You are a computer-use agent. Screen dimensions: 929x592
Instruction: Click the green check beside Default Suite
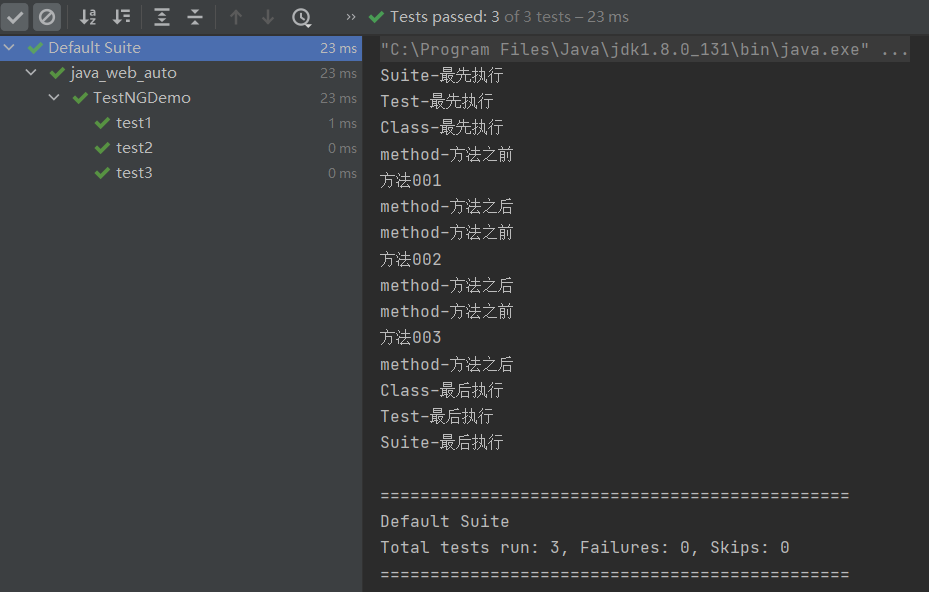coord(36,48)
